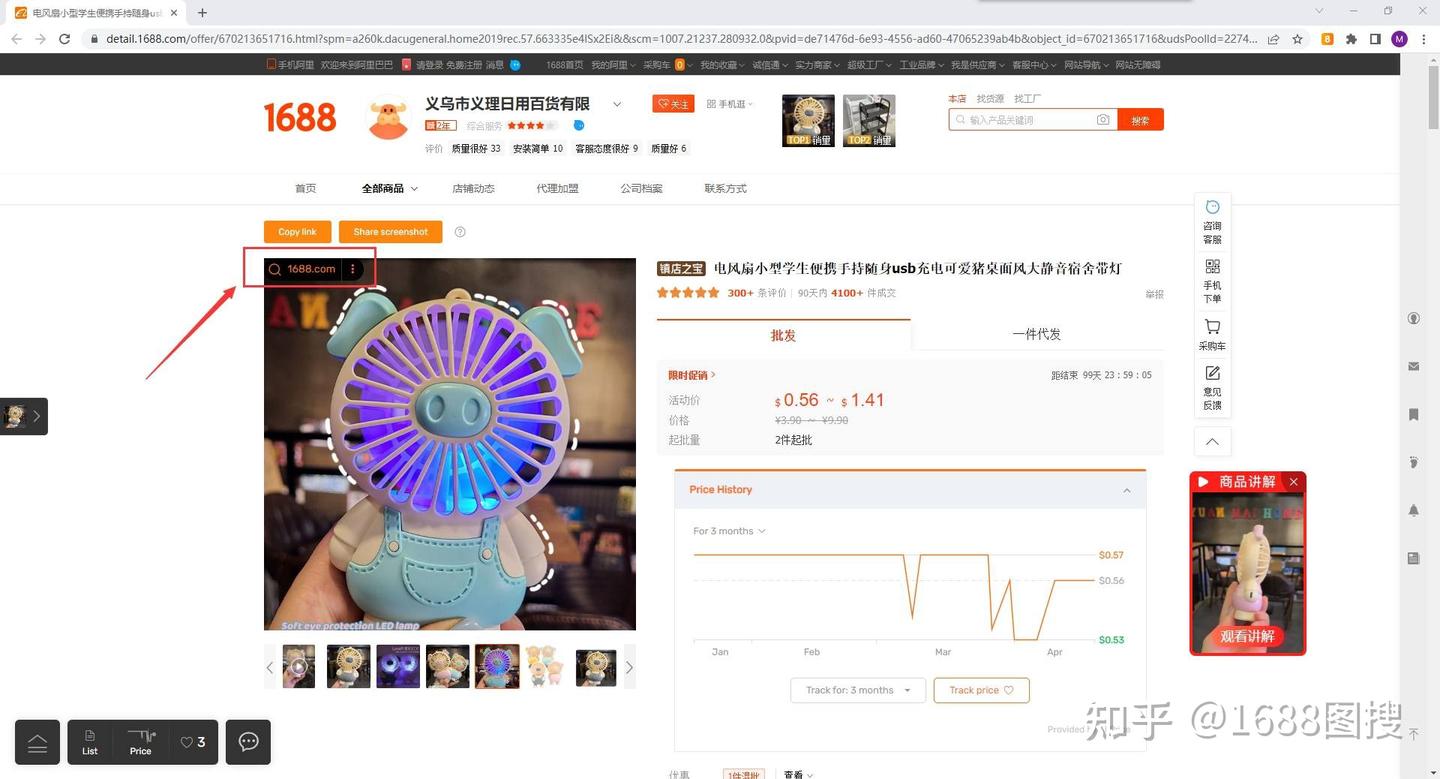Expand the 'For 3 months' dropdown in Price History
1440x779 pixels.
coord(729,531)
